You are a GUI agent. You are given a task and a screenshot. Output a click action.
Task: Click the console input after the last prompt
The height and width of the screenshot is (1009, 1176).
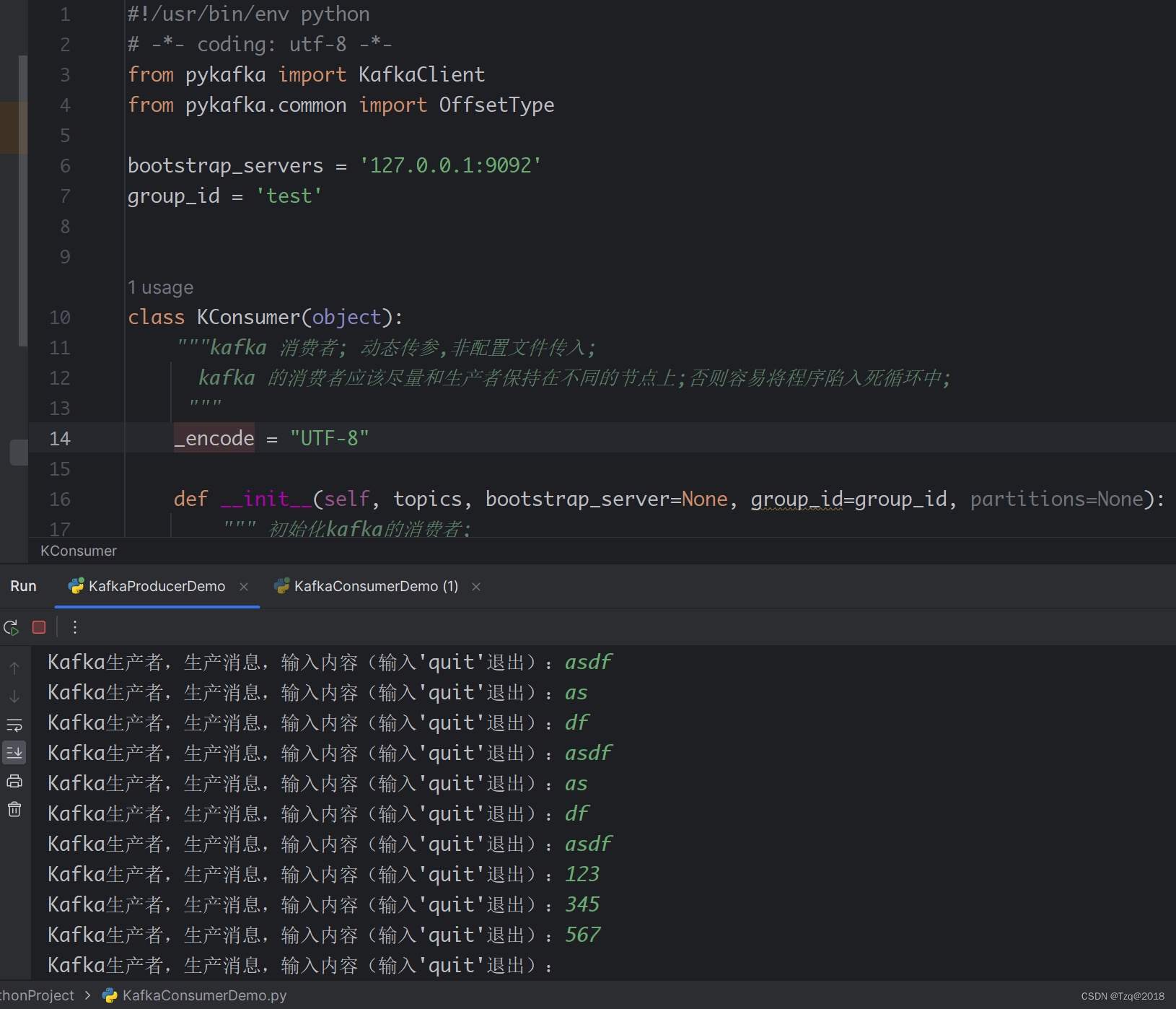tap(577, 965)
